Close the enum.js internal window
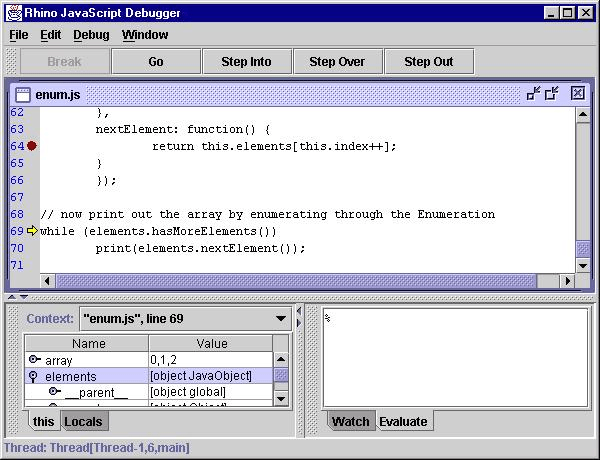 [x=577, y=93]
